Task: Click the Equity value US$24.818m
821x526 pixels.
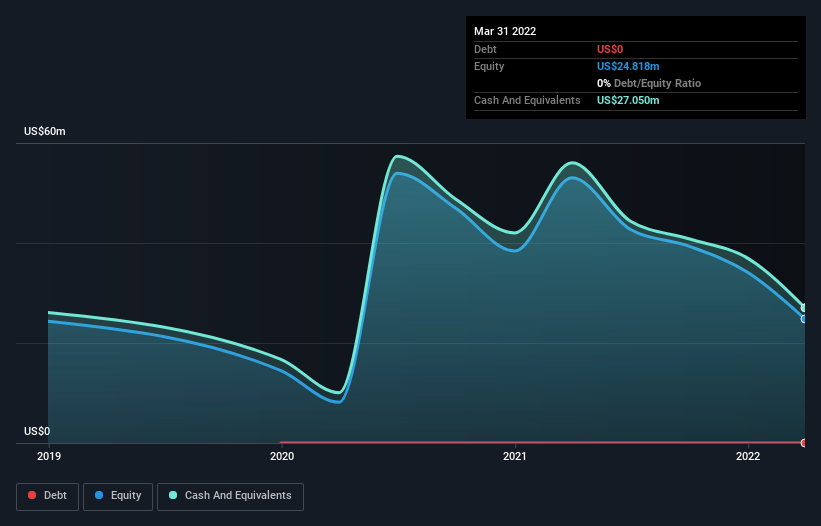Action: point(628,66)
